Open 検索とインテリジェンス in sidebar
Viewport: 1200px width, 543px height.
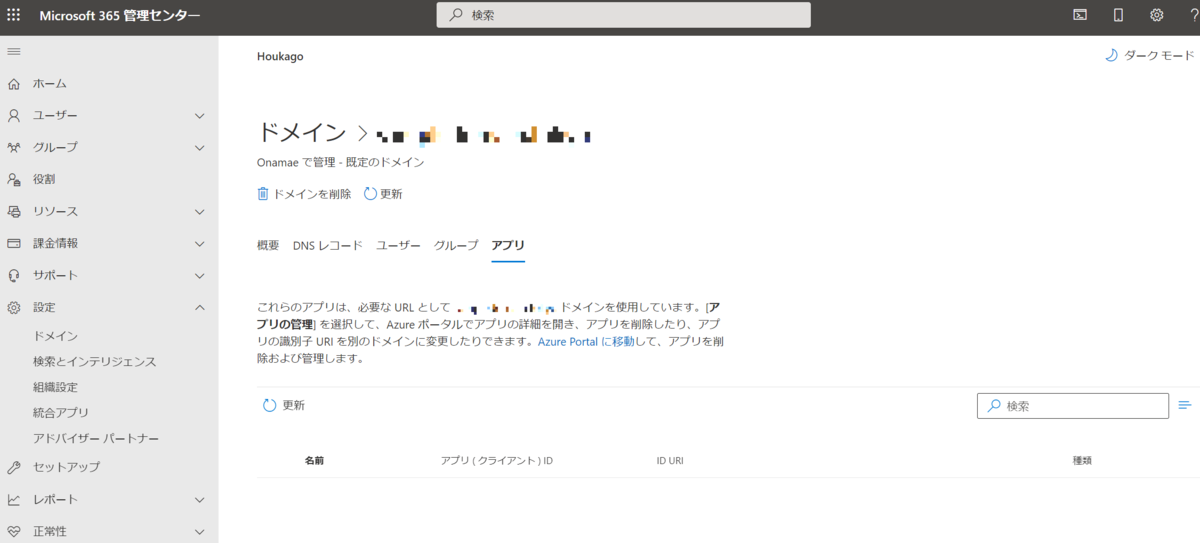pos(94,362)
